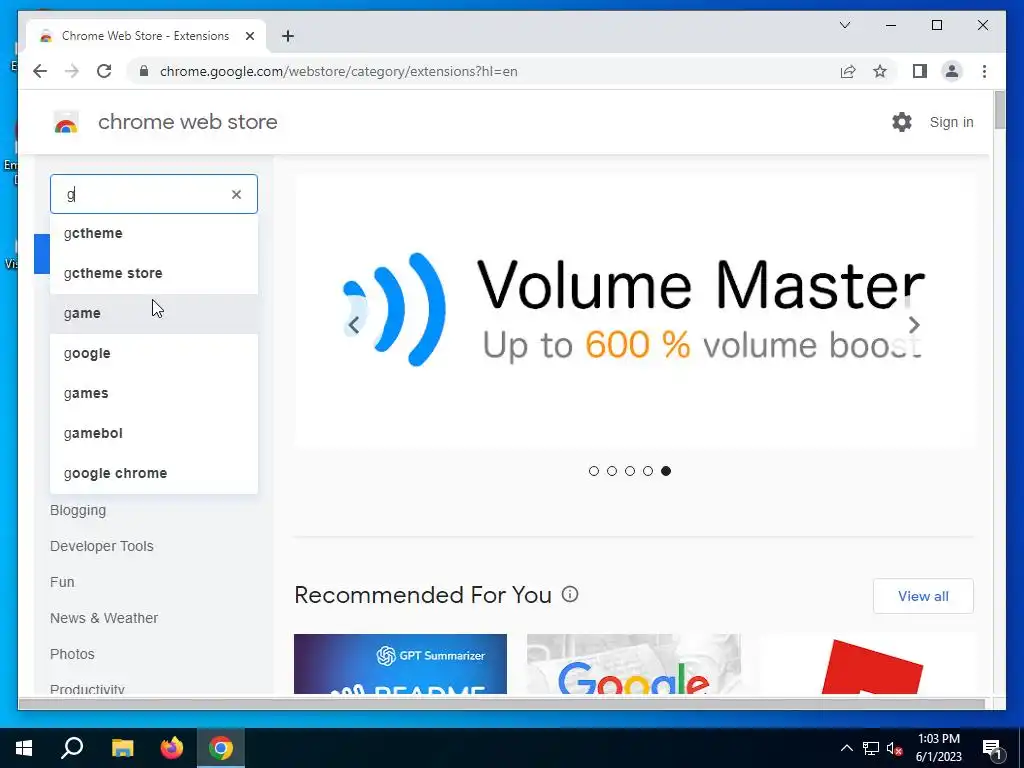This screenshot has width=1024, height=768.
Task: Open the GPT Summarizer extension card
Action: (400, 664)
